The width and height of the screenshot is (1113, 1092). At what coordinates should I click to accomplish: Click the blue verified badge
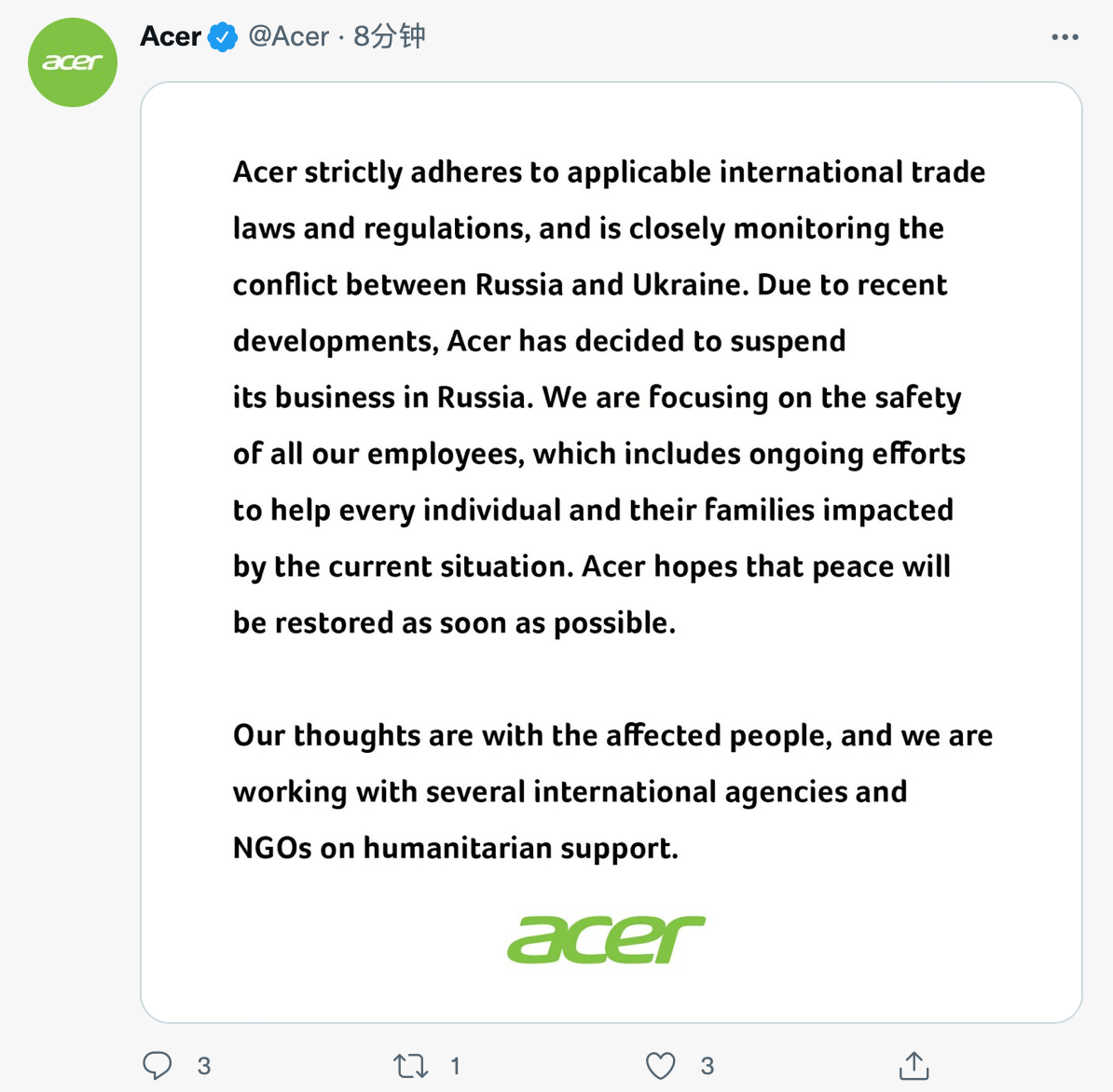(x=222, y=37)
